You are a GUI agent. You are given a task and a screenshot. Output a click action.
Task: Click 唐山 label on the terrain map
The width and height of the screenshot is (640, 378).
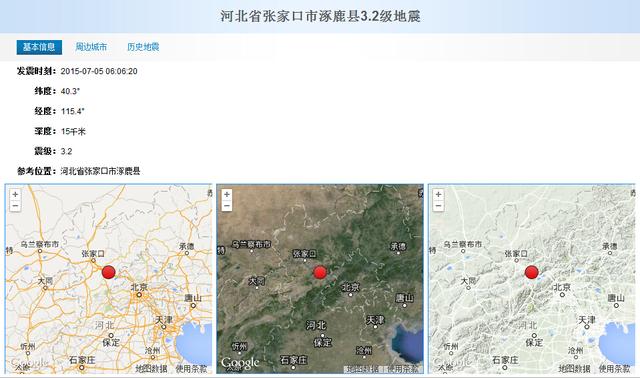click(x=616, y=298)
